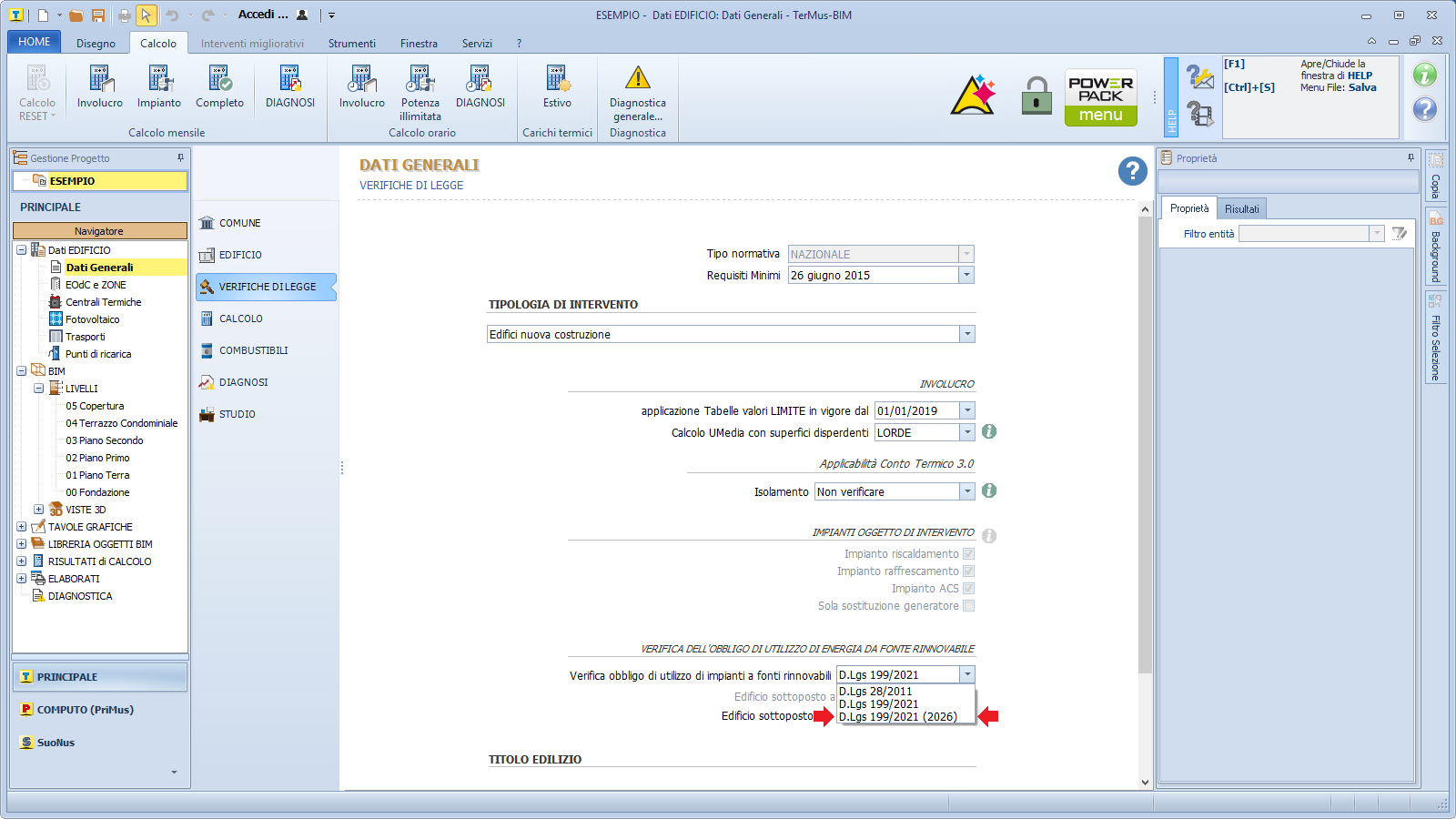Select D.Lgs 199/2021 (2026) from the list
This screenshot has height=819, width=1456.
tap(897, 717)
